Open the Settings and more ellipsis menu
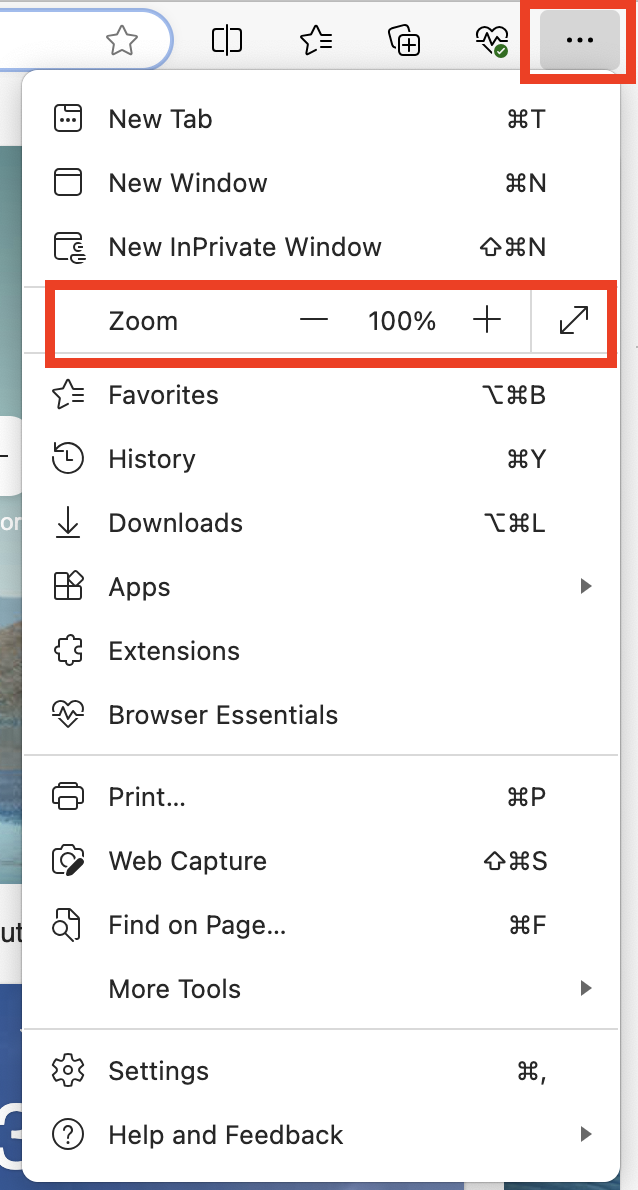This screenshot has height=1190, width=638. tap(578, 41)
